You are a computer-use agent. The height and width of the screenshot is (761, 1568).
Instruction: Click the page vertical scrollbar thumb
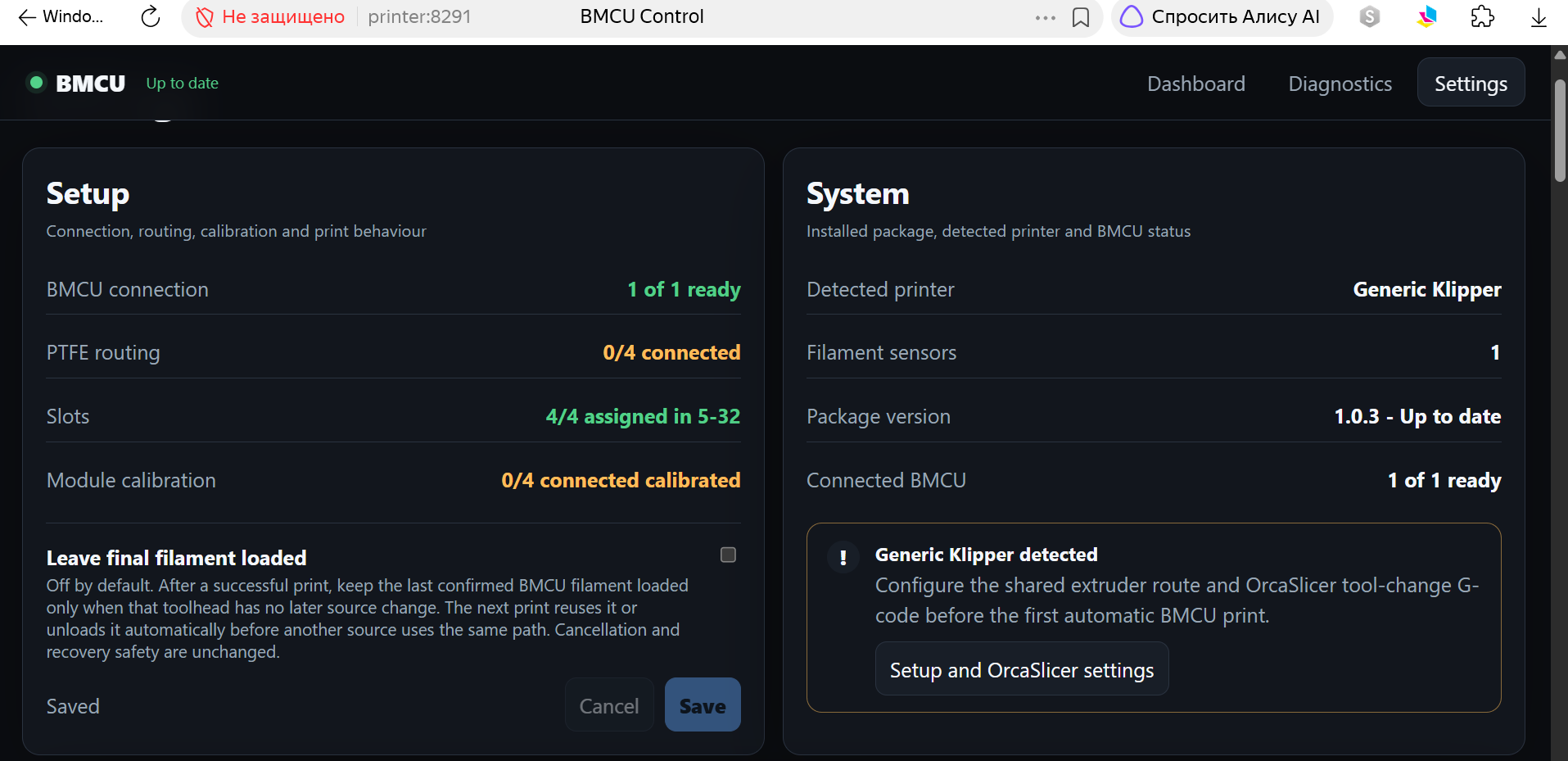pos(1560,131)
